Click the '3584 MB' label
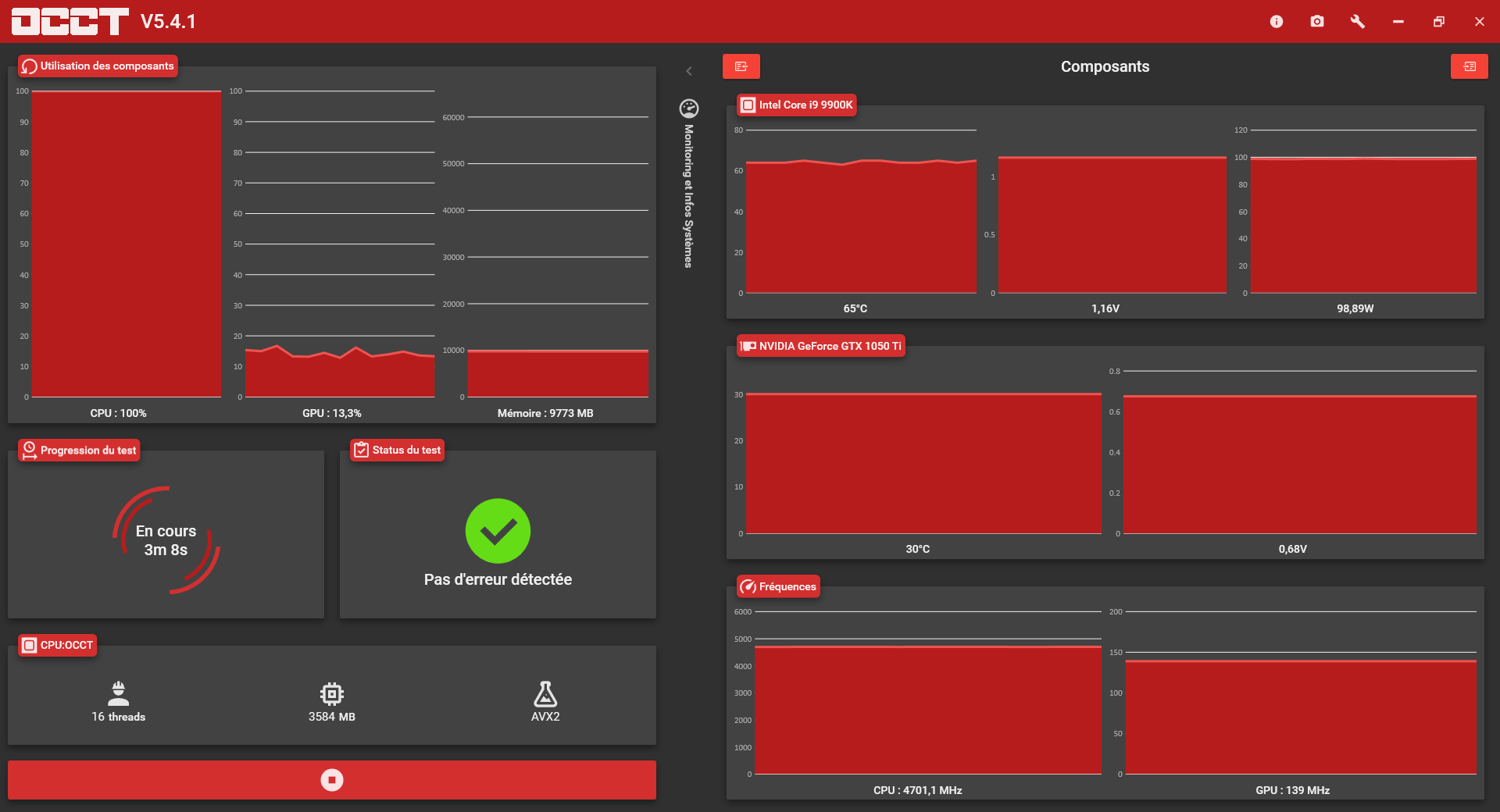 (332, 717)
